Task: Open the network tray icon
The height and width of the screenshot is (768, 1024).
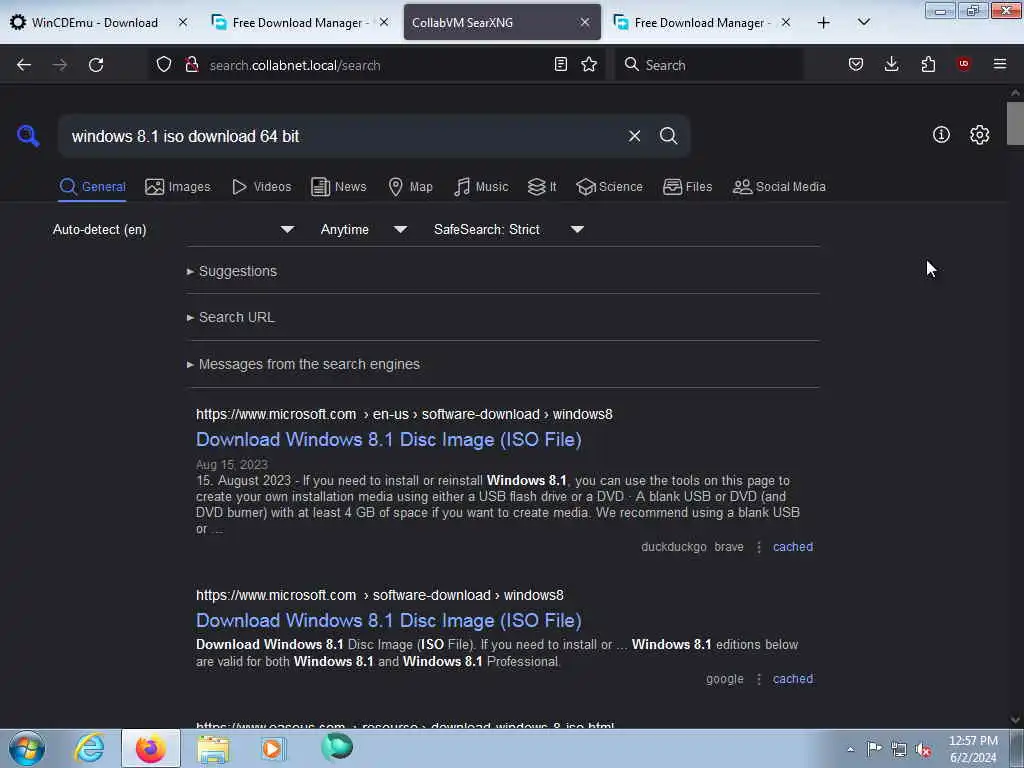Action: click(899, 750)
